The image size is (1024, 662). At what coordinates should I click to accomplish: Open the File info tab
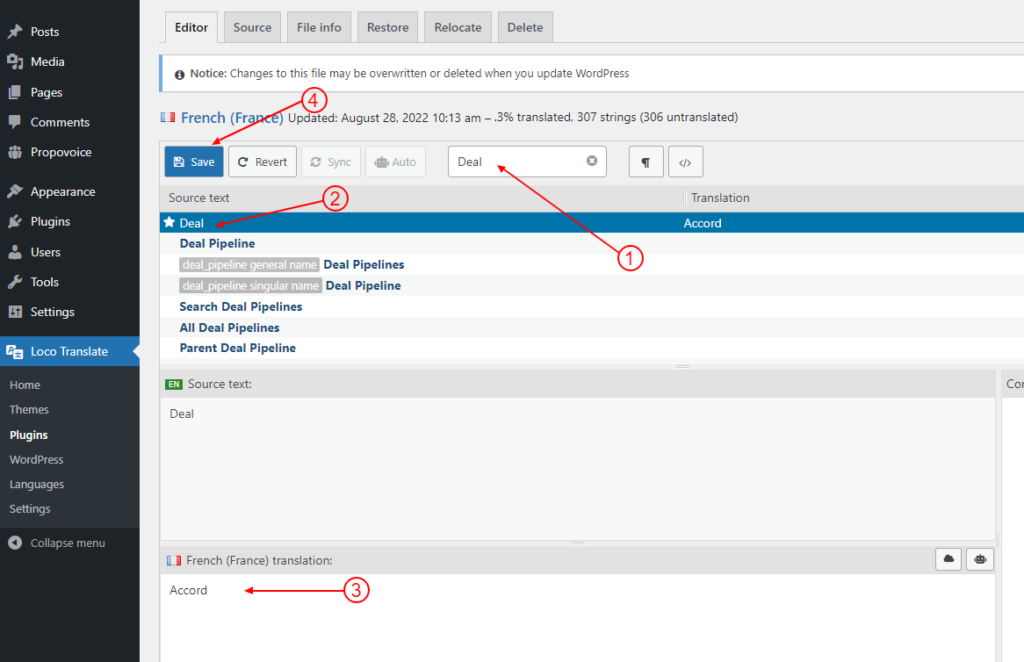pos(319,27)
